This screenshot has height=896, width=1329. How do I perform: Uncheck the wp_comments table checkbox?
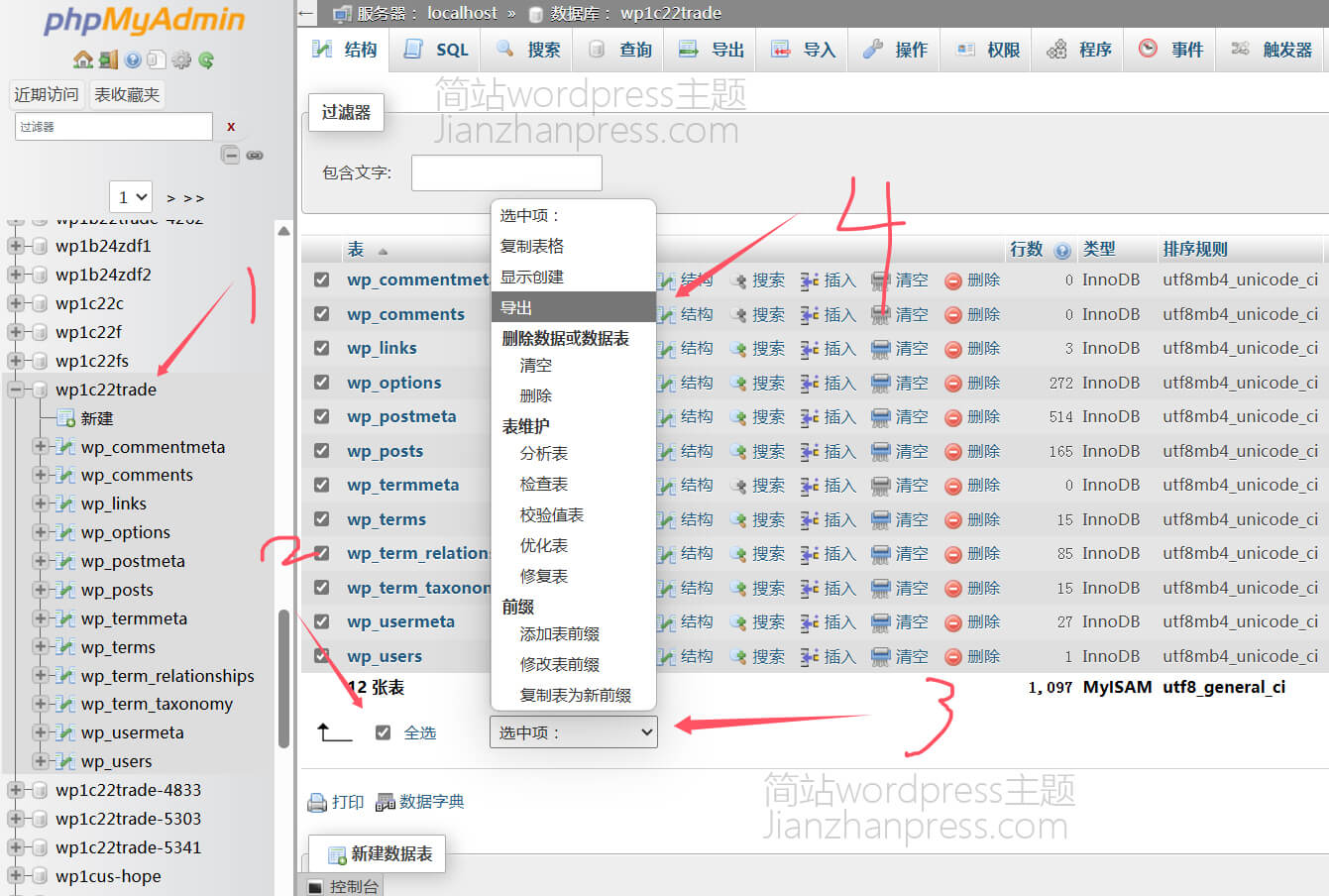(x=321, y=314)
